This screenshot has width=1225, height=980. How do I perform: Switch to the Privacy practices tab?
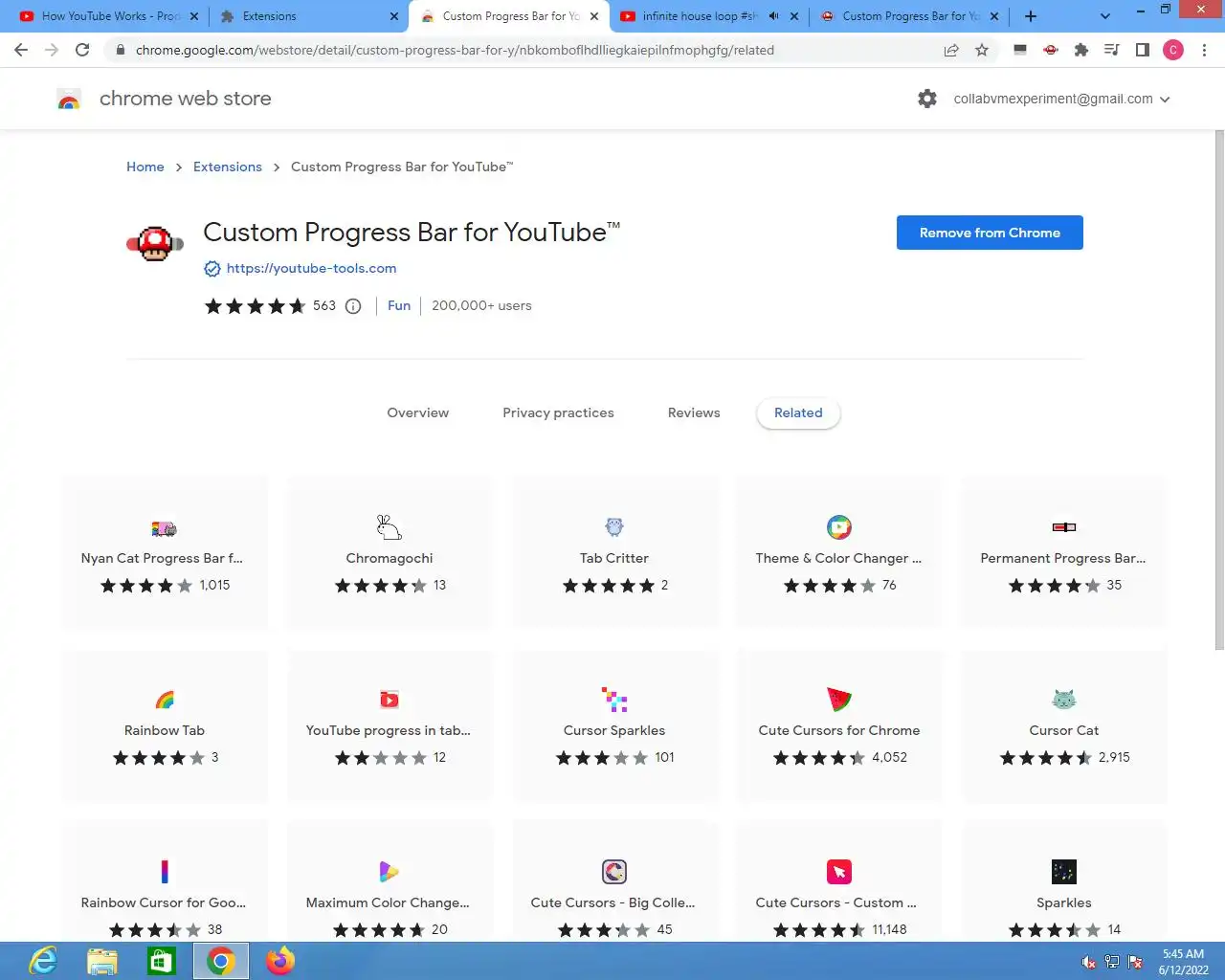coord(558,413)
